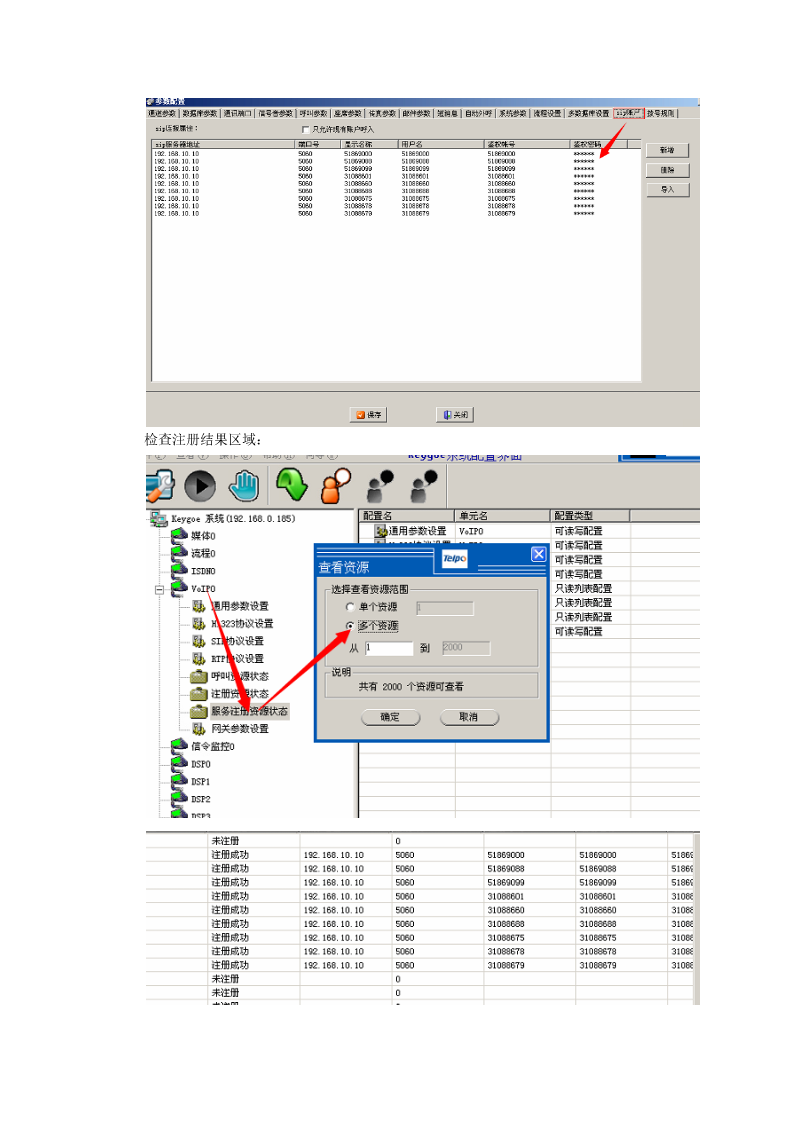Click the 到 end value field showing 2000
Image resolution: width=794 pixels, height=1123 pixels.
[466, 648]
